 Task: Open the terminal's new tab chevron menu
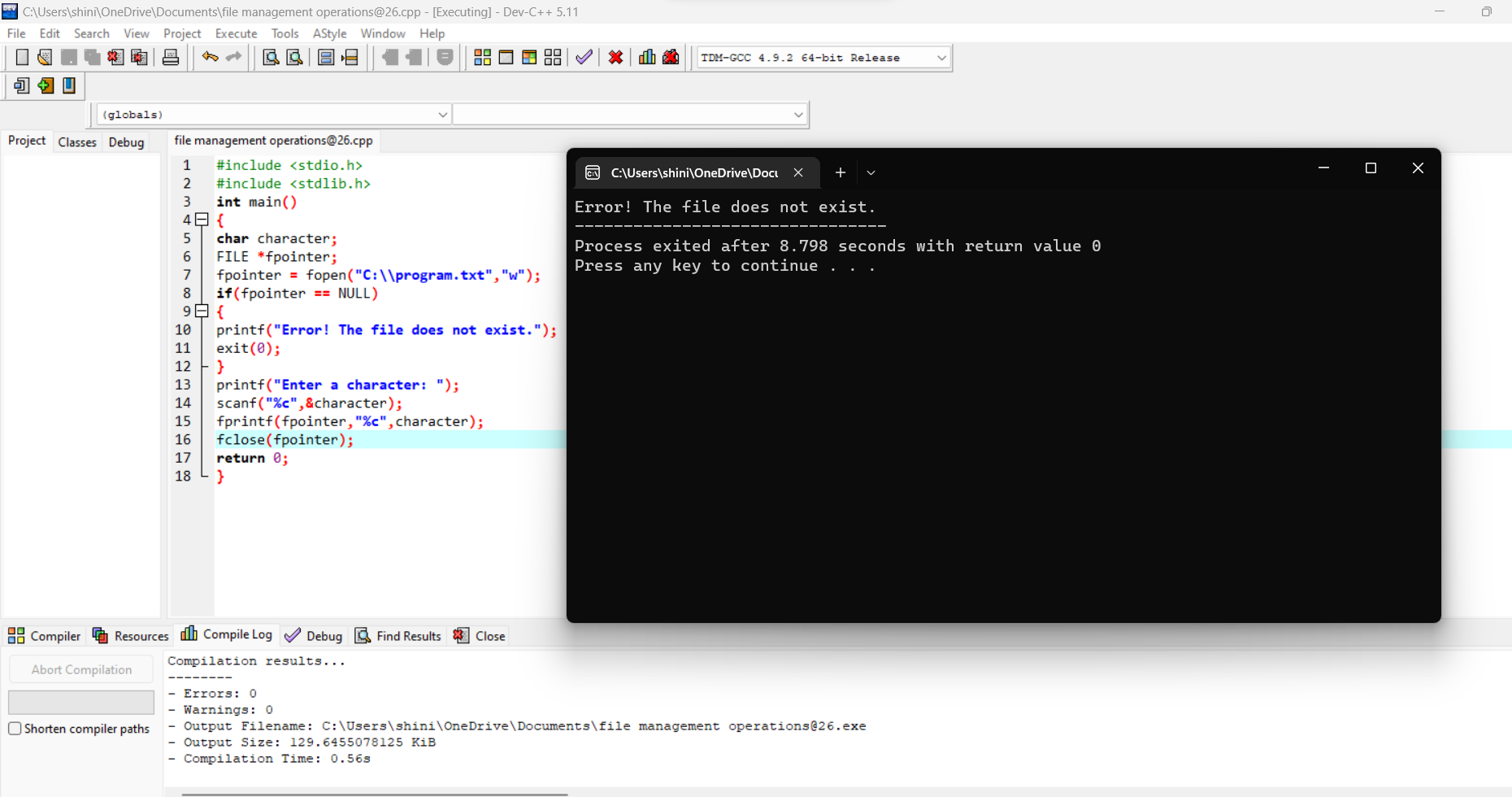coord(871,172)
